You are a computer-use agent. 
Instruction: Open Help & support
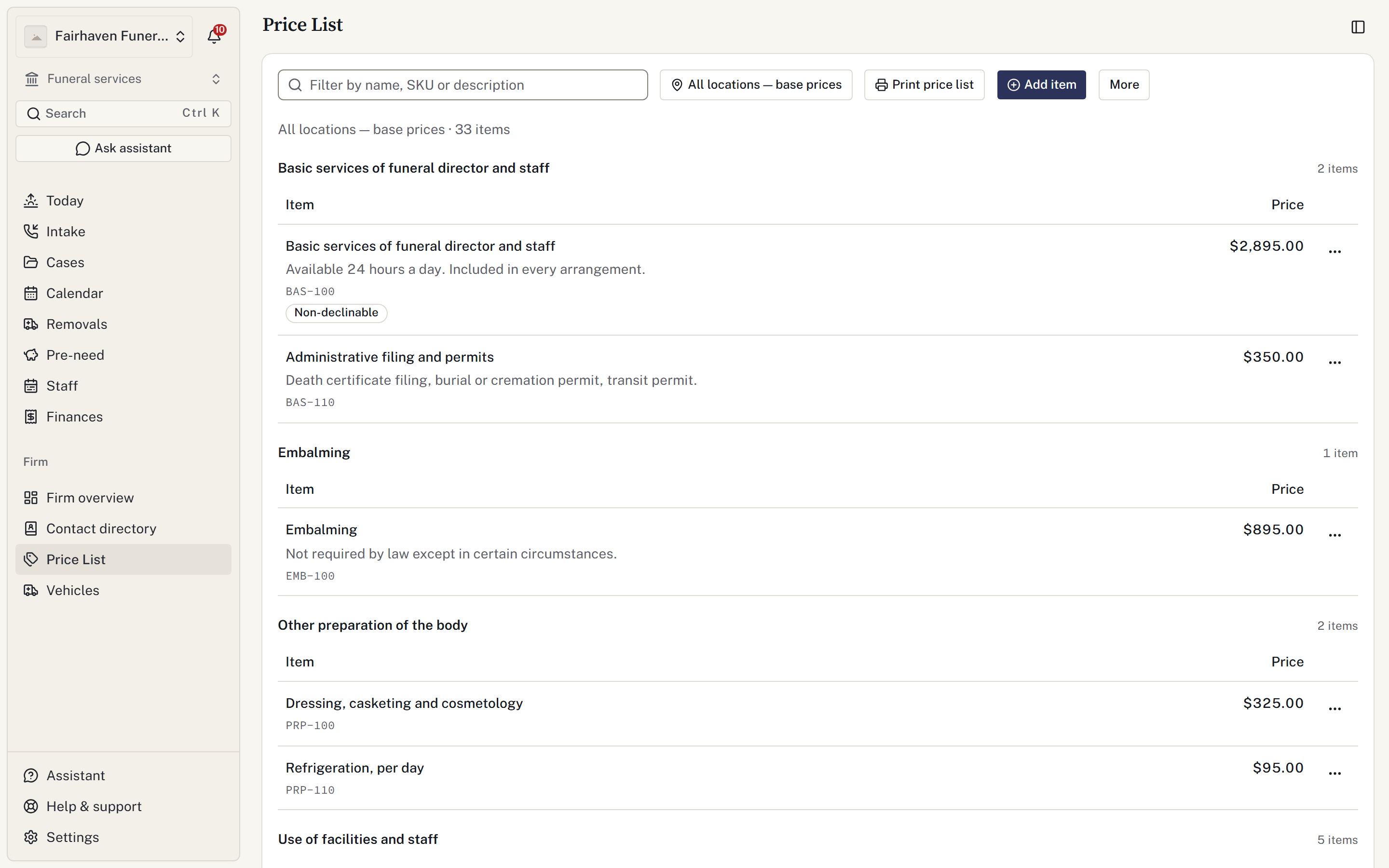[123, 807]
